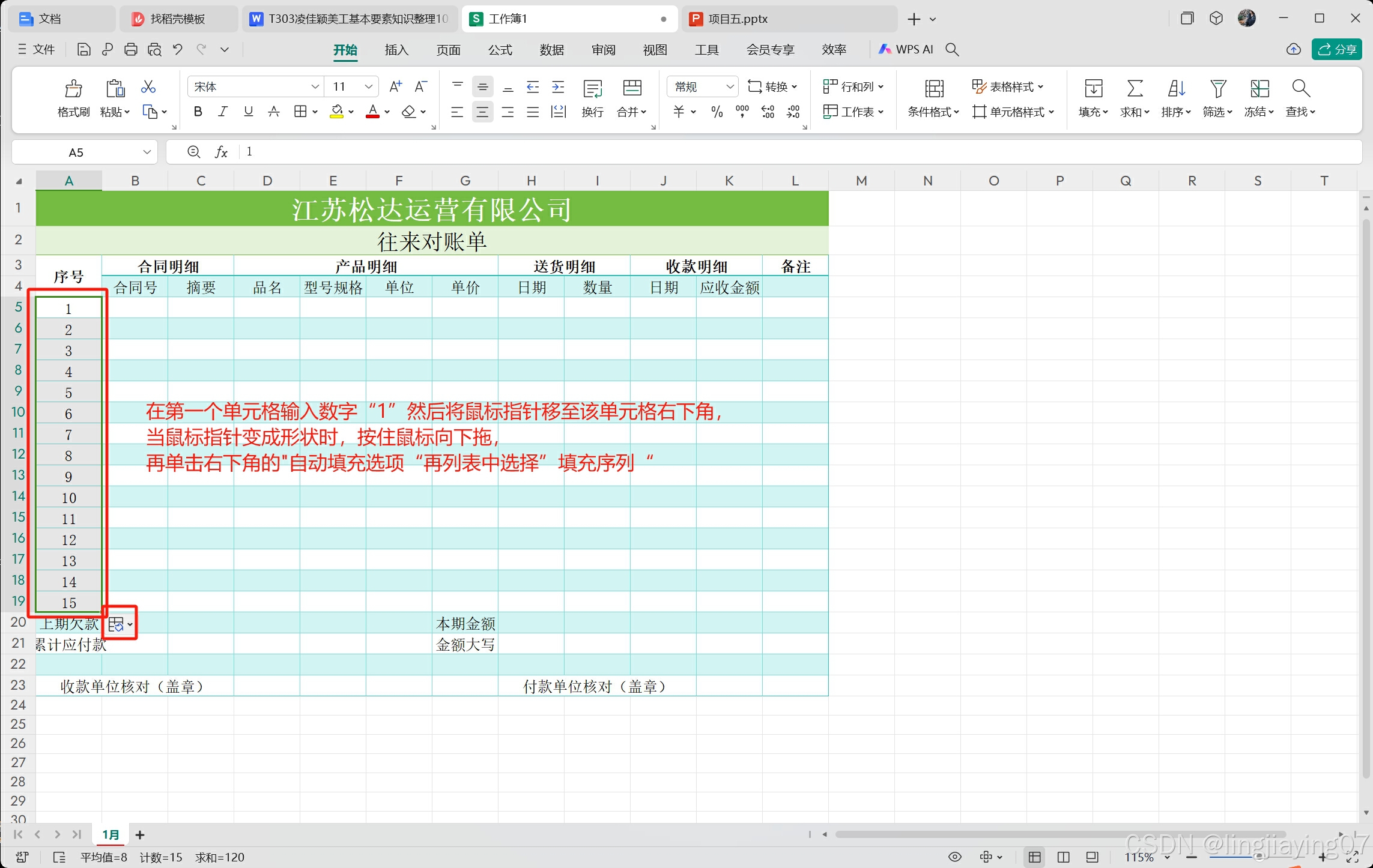Expand the Name Box dropdown arrow
The image size is (1373, 868).
point(147,152)
